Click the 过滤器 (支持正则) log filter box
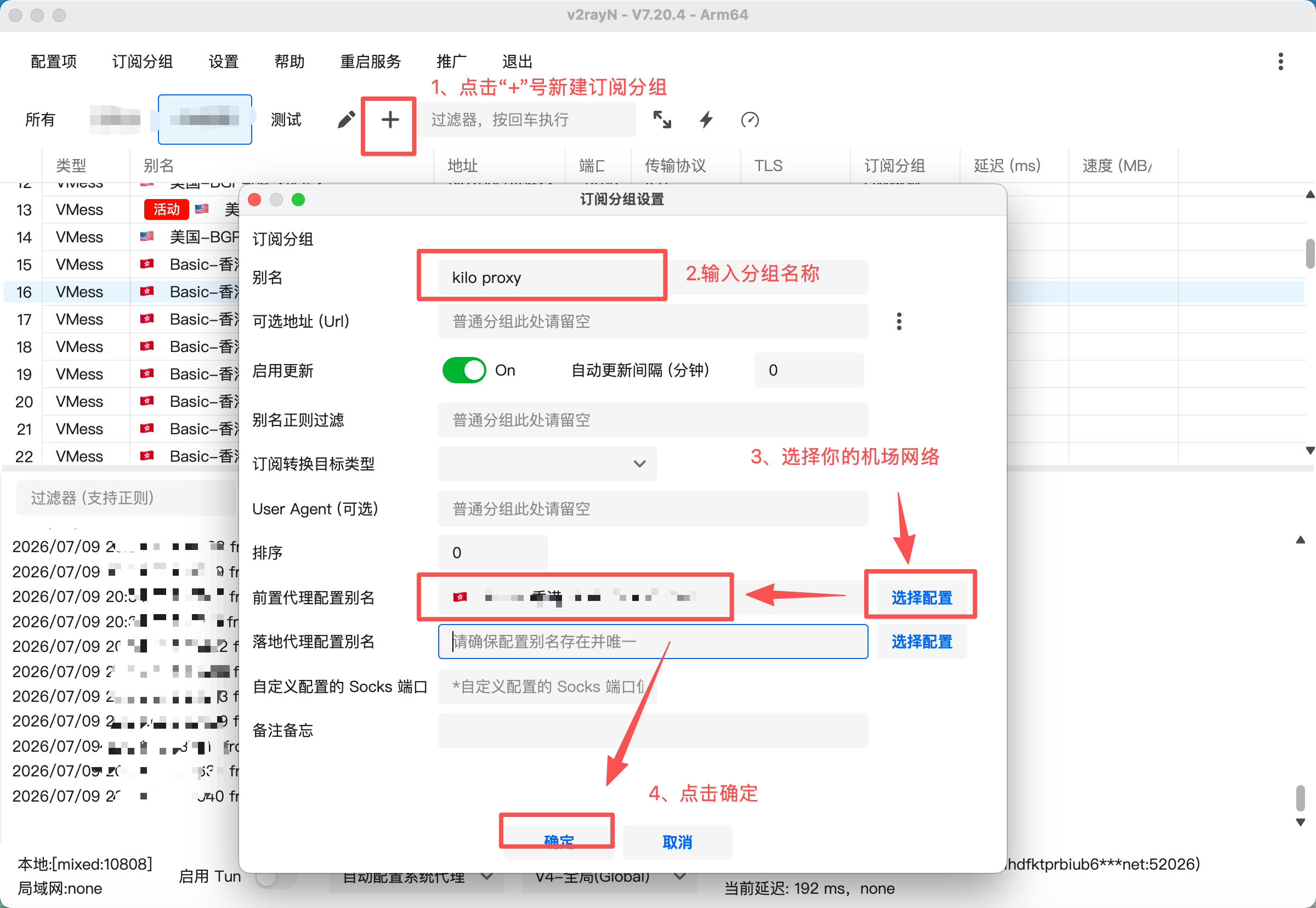 (x=126, y=498)
